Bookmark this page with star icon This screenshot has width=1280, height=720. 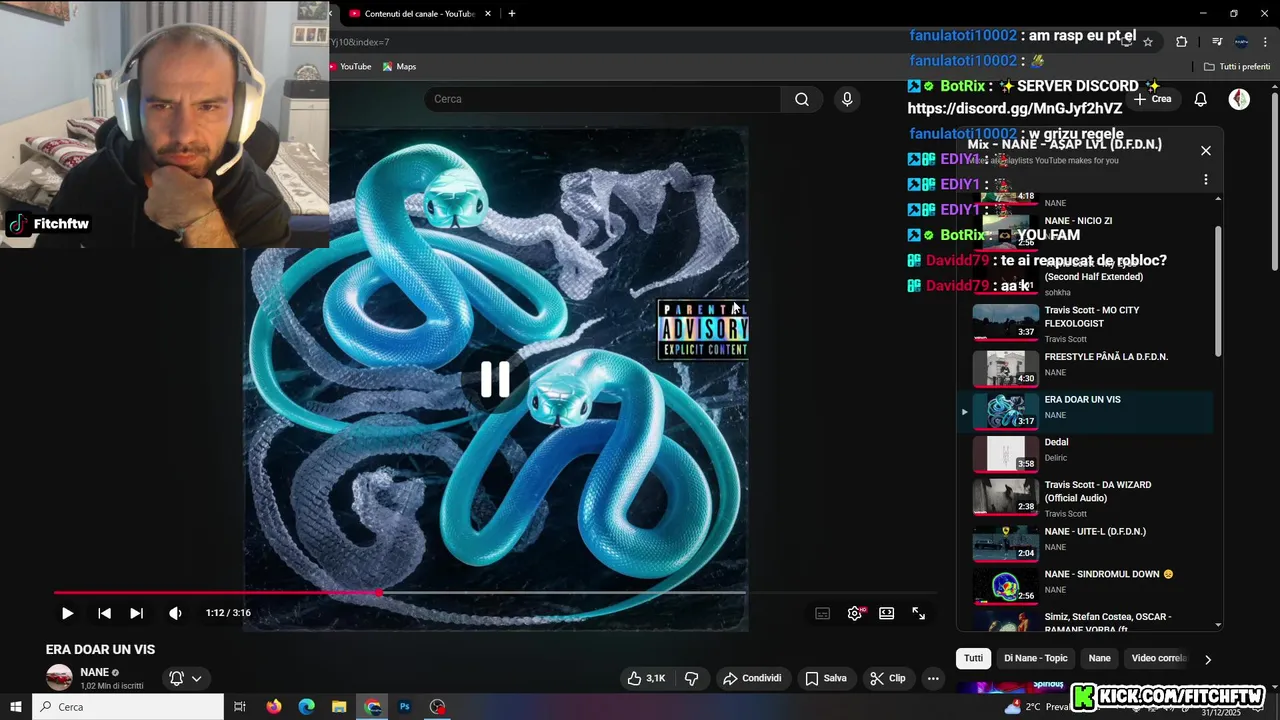(x=1148, y=42)
